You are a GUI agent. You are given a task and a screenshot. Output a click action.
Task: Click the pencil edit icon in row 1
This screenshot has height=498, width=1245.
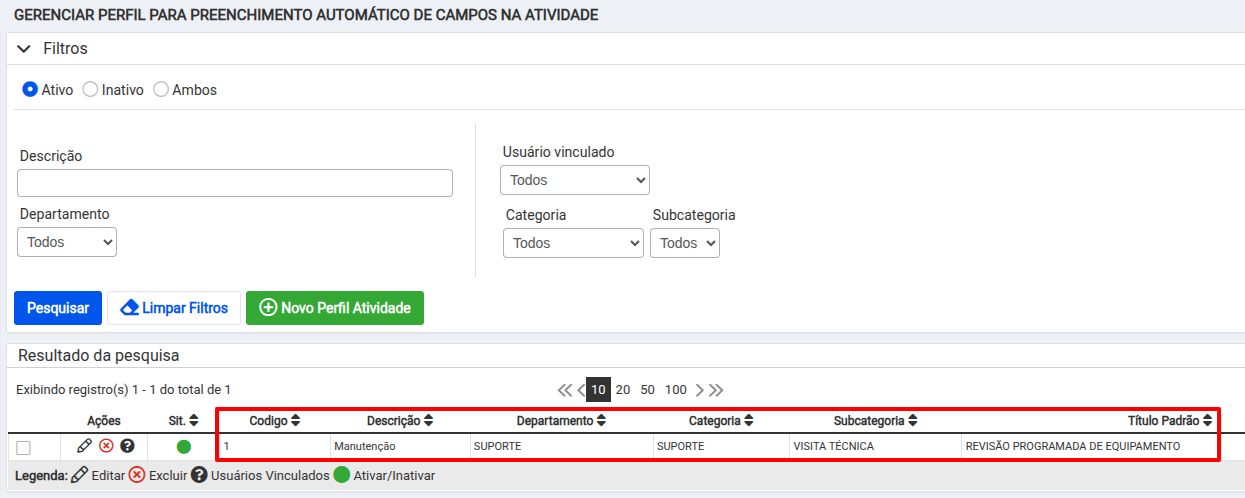pos(84,446)
